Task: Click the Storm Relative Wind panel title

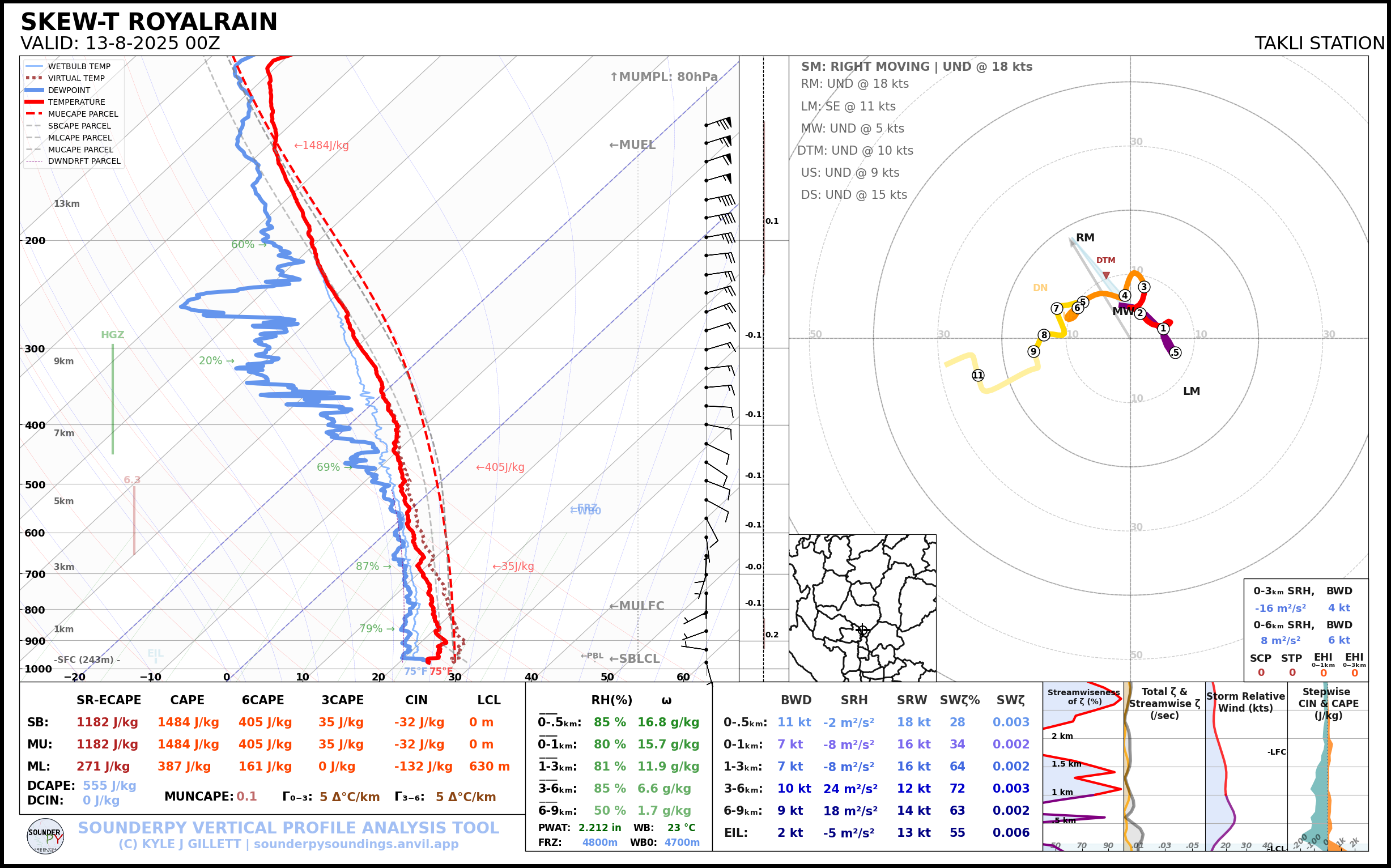Action: (1245, 701)
